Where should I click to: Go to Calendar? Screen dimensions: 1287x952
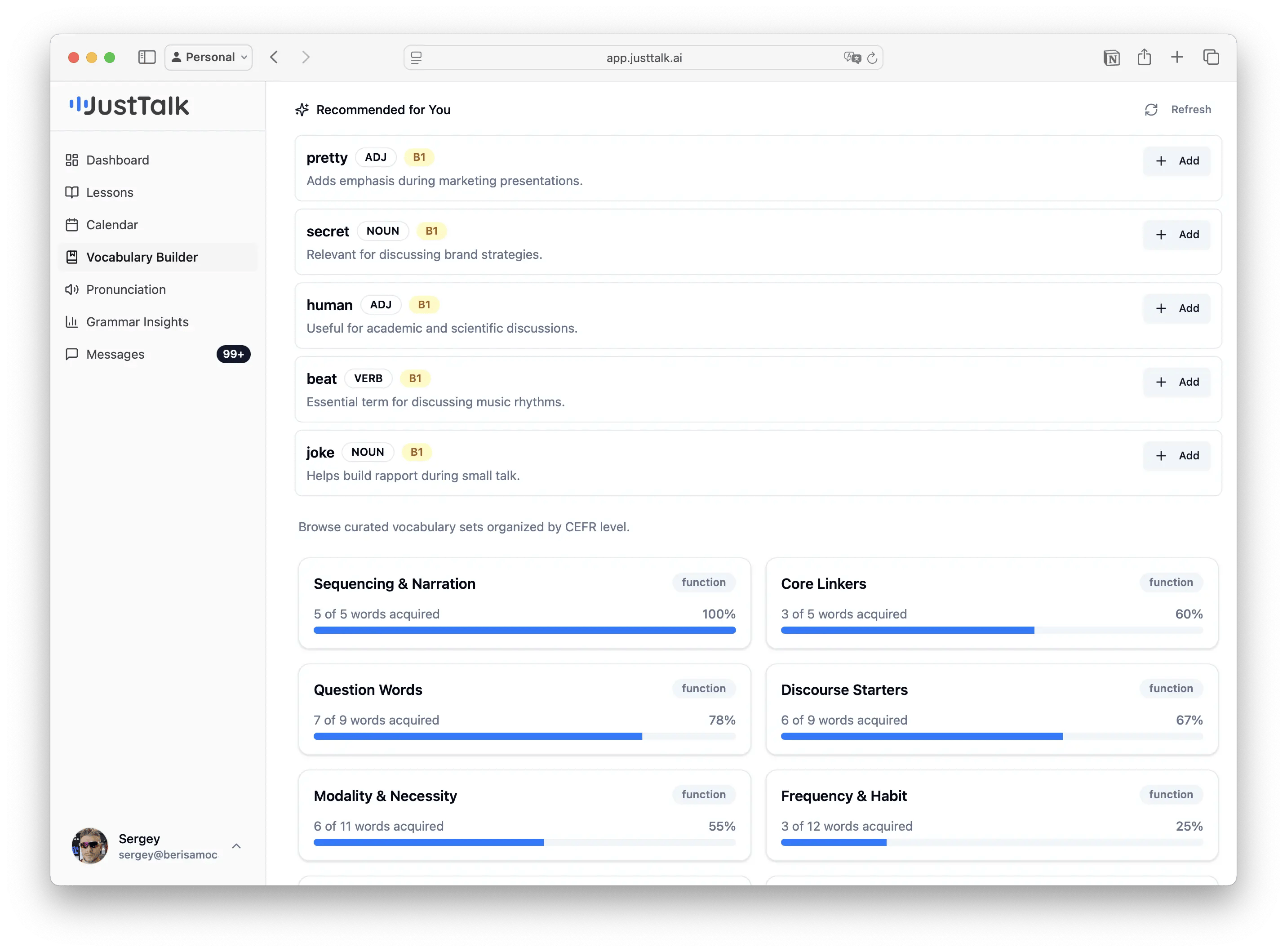click(158, 224)
